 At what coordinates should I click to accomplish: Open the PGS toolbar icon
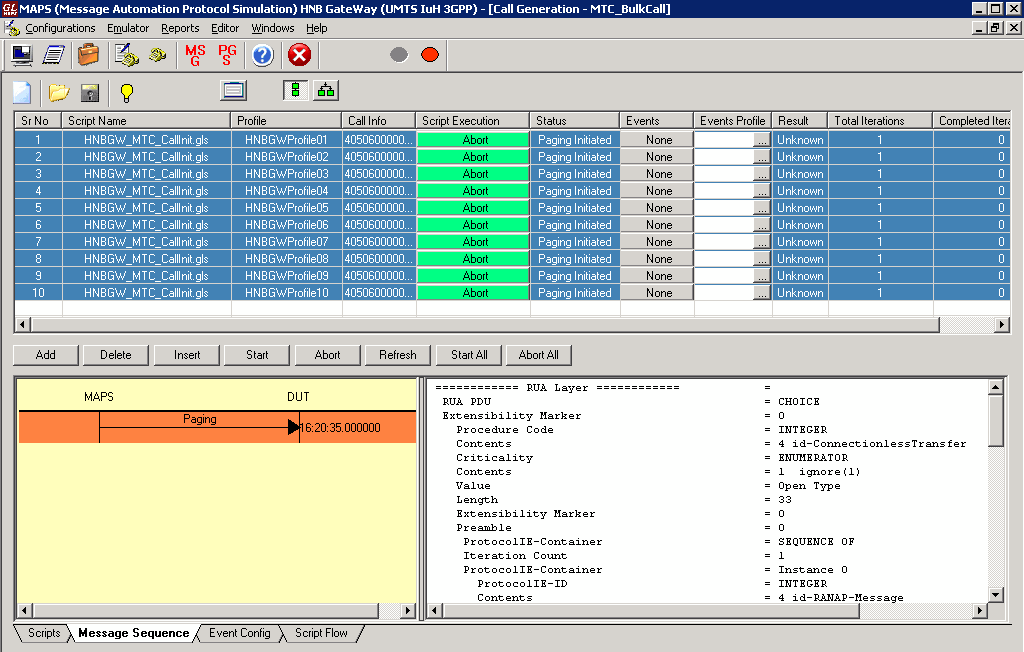click(x=227, y=55)
